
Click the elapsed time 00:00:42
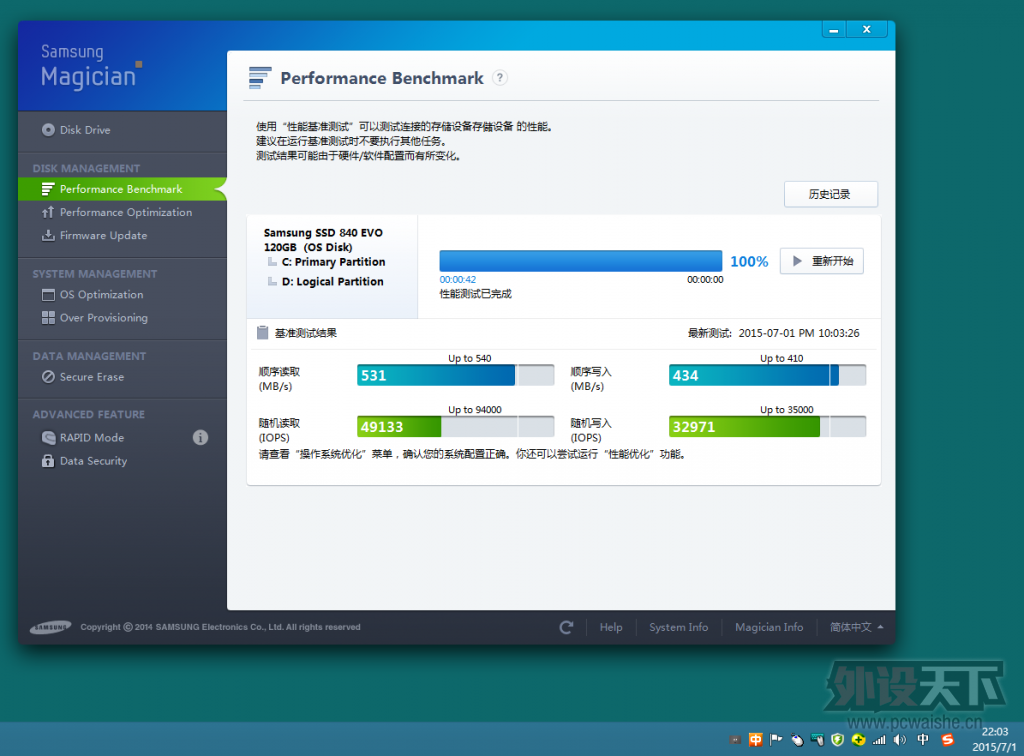[457, 279]
